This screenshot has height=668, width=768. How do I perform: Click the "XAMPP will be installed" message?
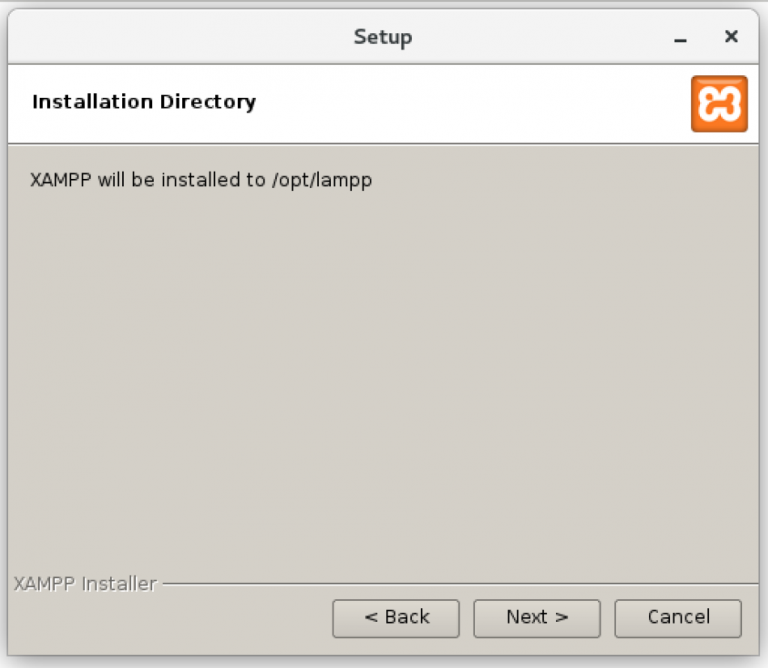tap(200, 181)
